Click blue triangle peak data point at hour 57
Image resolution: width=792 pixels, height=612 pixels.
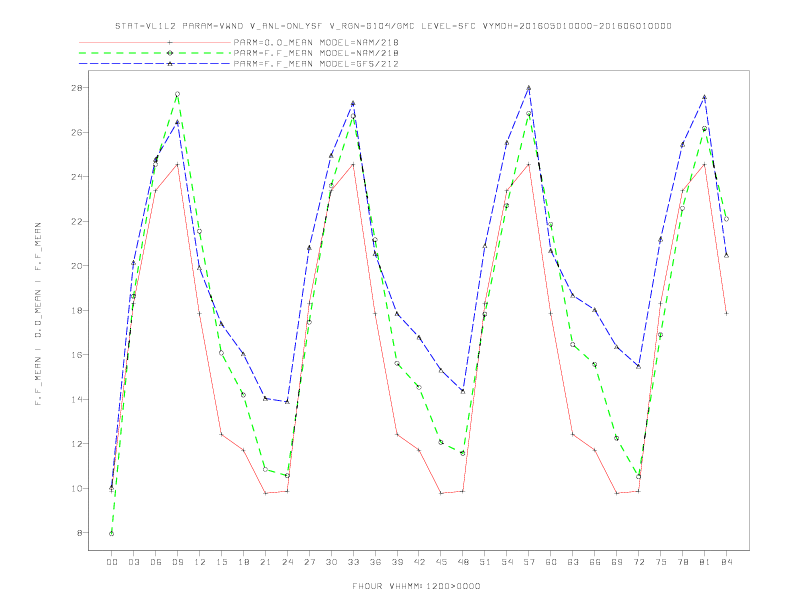[529, 88]
